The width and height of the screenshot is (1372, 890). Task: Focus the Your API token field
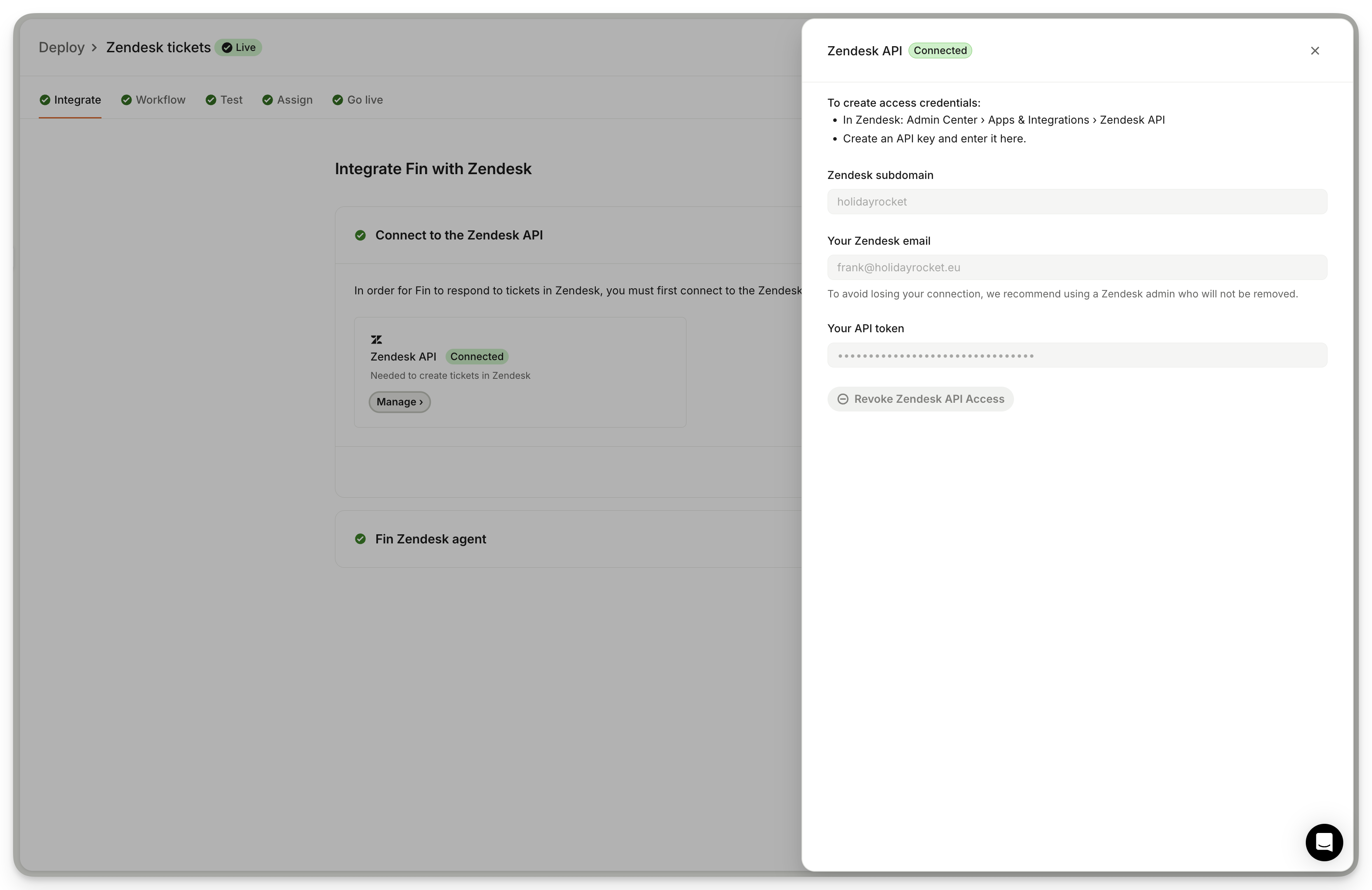click(1076, 355)
